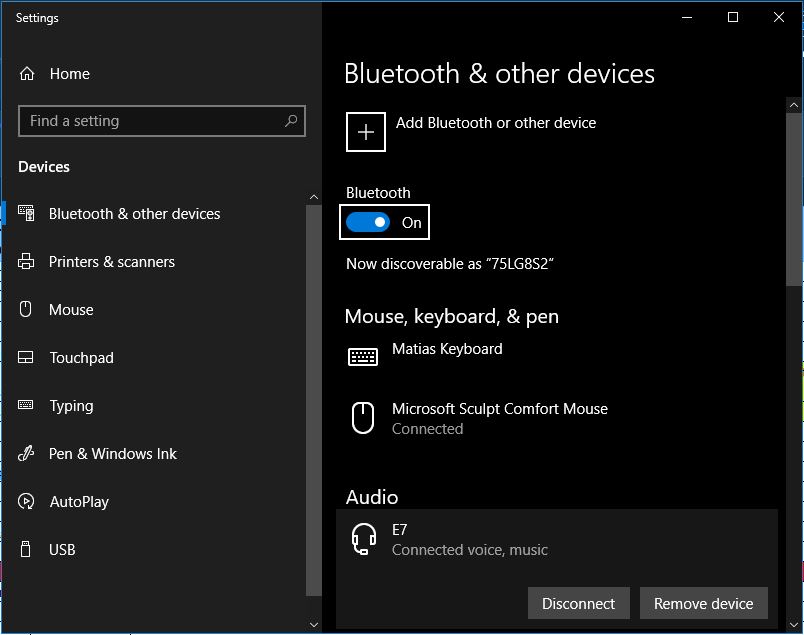Open Bluetooth & other devices settings icon
804x635 pixels.
(x=28, y=213)
